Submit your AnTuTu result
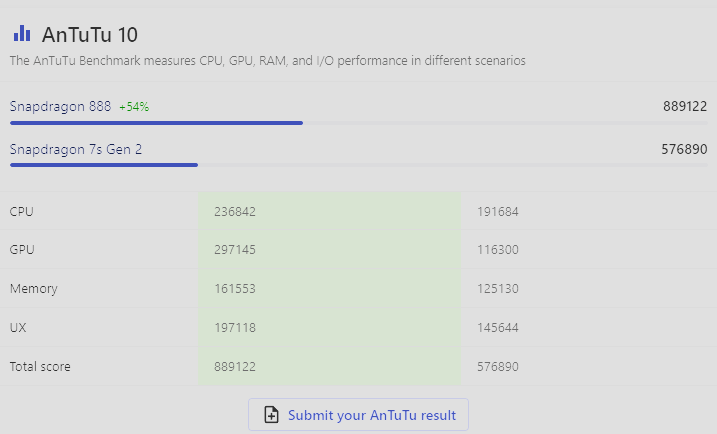 [358, 415]
